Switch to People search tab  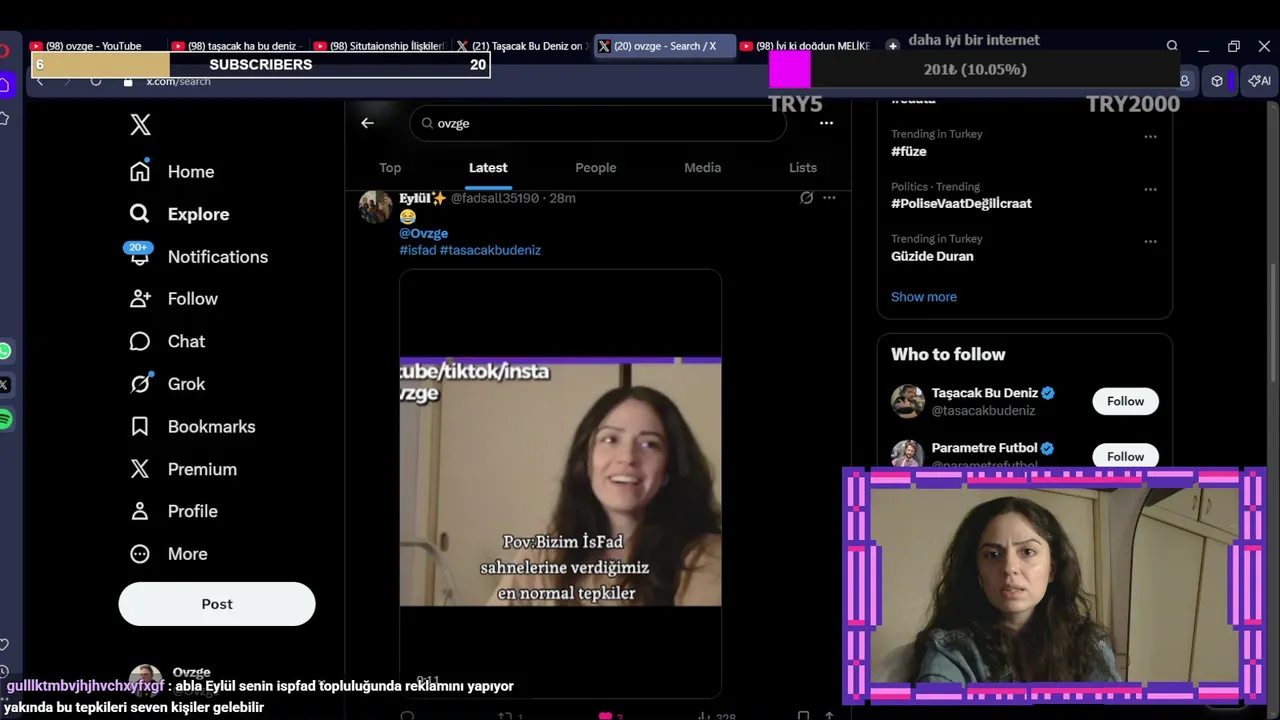coord(596,168)
